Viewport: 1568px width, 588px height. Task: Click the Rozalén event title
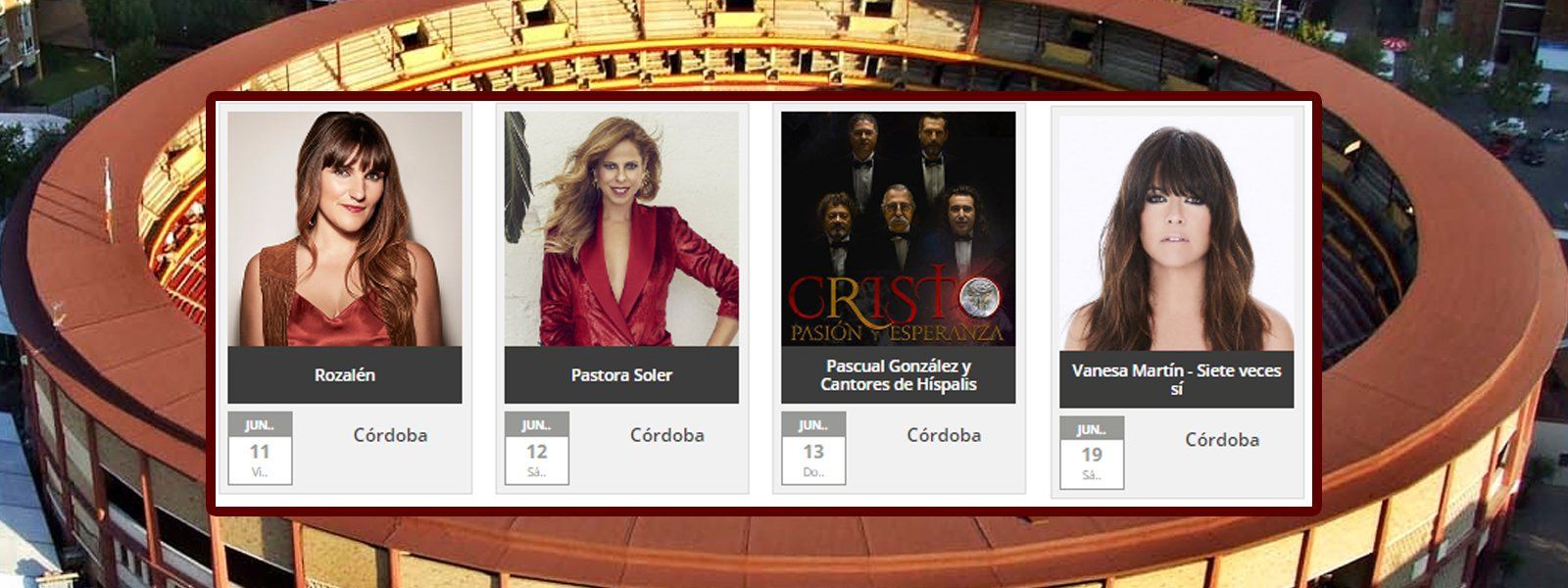345,375
